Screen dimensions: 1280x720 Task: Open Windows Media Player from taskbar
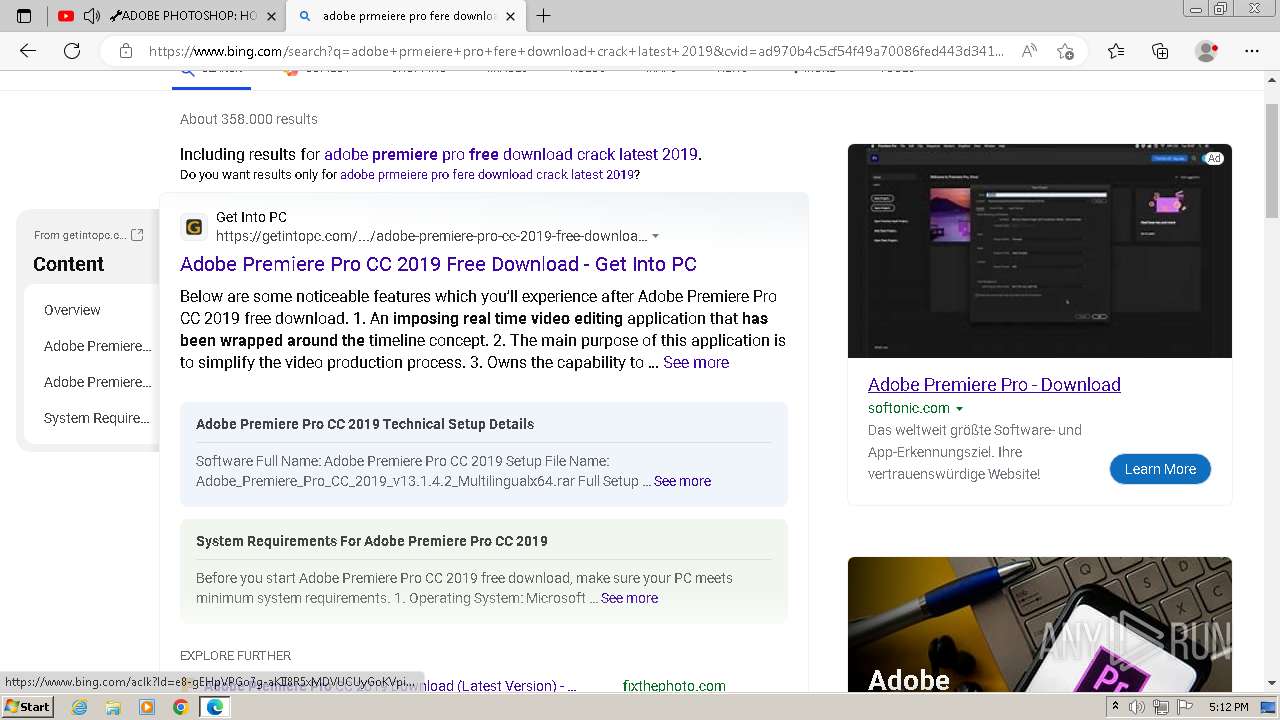147,707
